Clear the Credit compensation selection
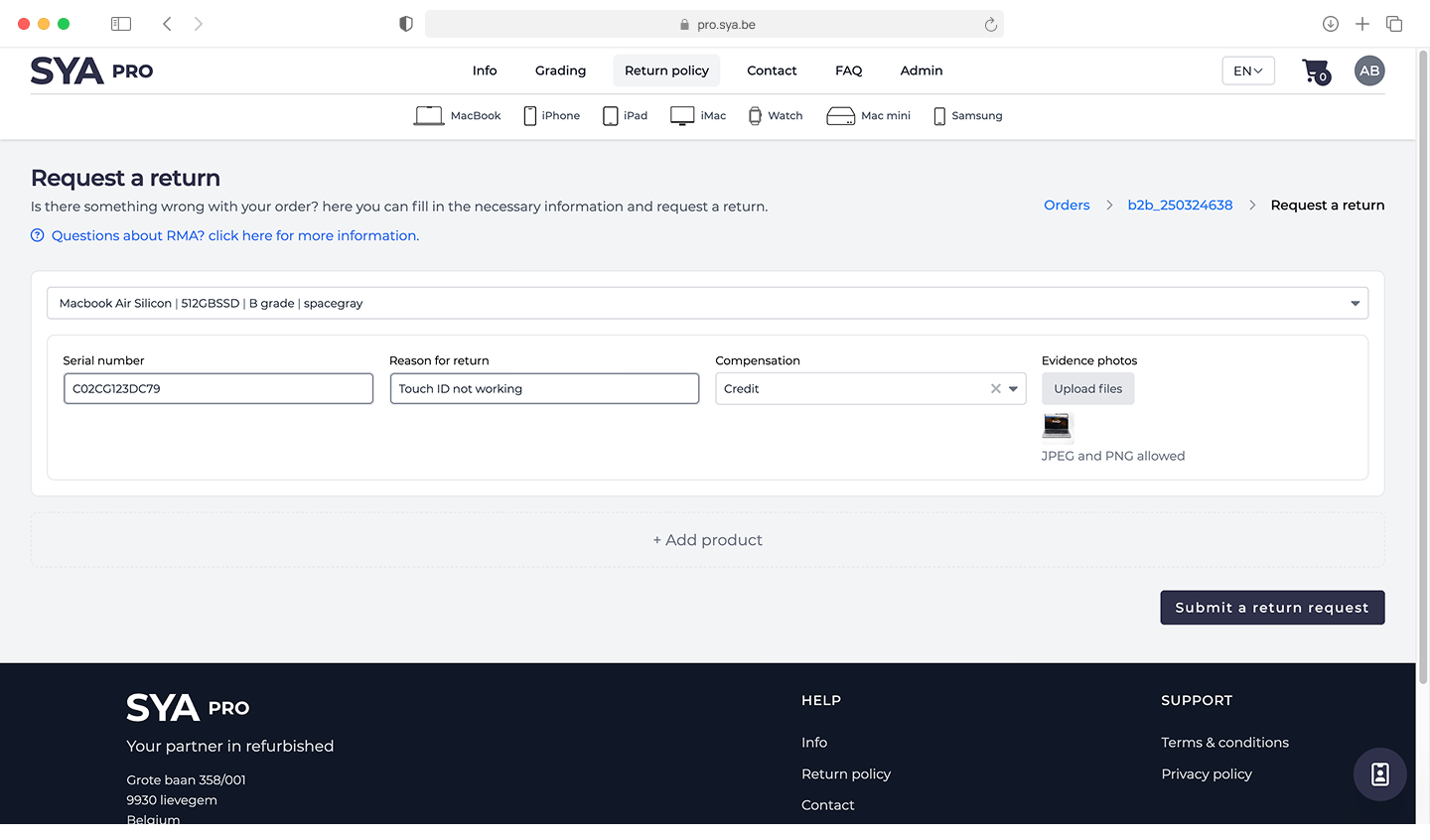The width and height of the screenshot is (1430, 840). pos(995,389)
